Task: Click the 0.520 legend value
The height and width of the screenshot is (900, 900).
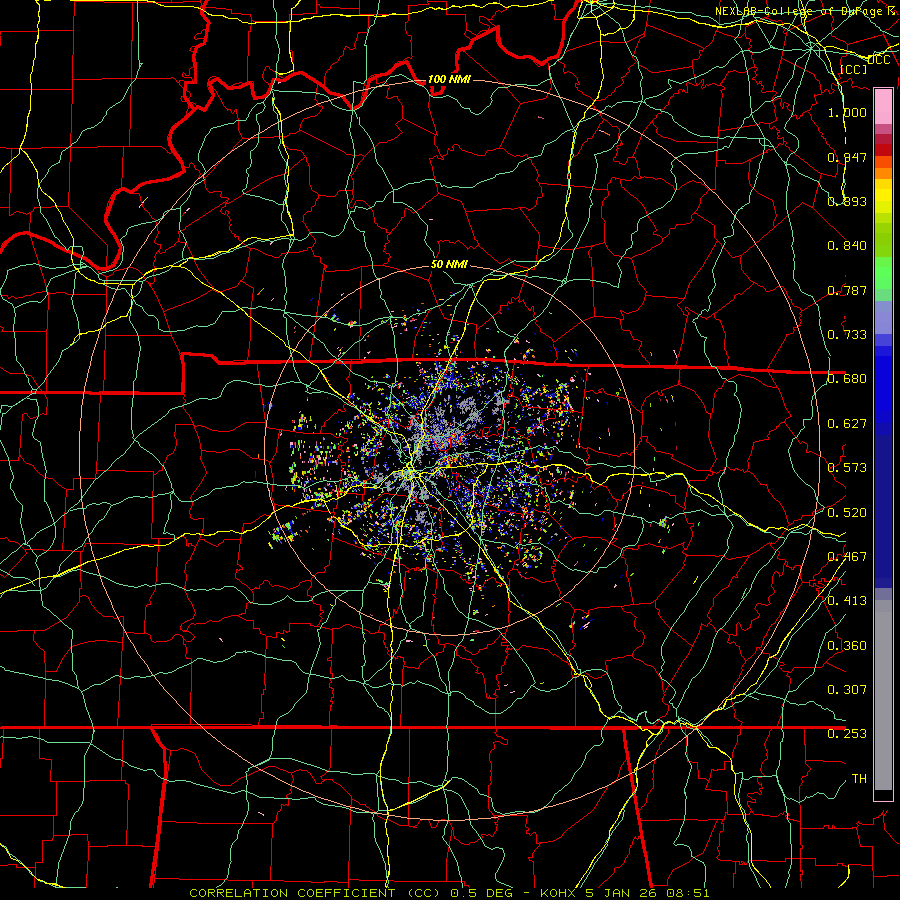Action: (x=847, y=512)
